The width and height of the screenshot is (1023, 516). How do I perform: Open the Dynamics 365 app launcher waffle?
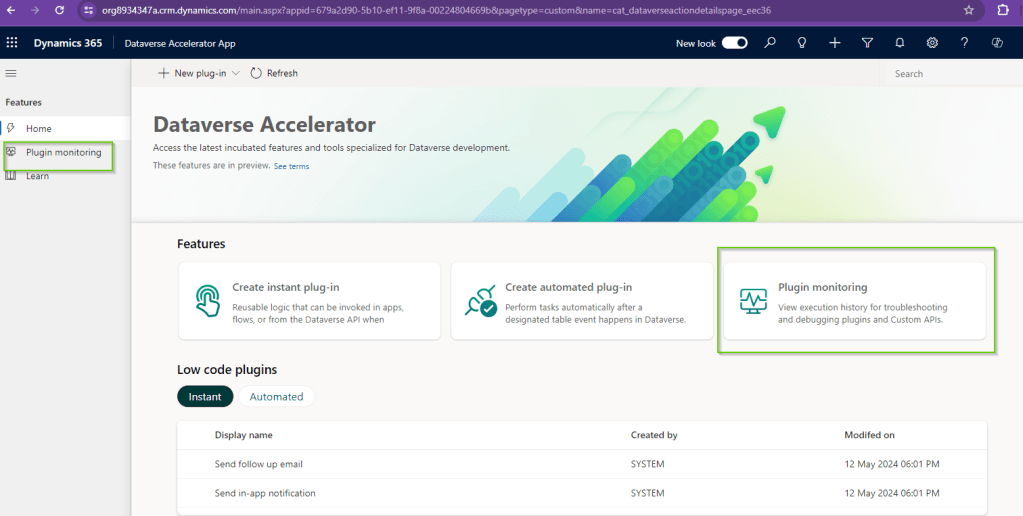click(12, 43)
